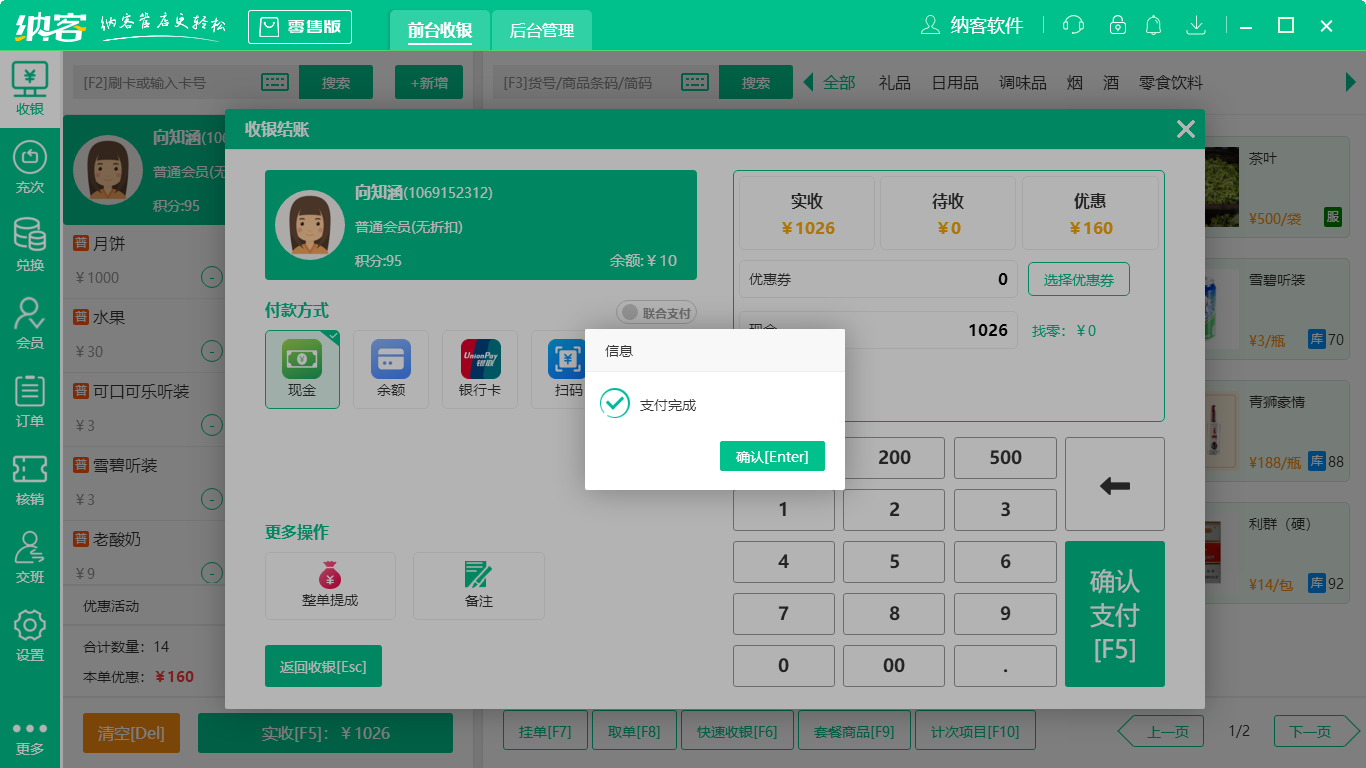1366x768 pixels.
Task: Open the 选择优惠券 coupon selector
Action: point(1078,279)
